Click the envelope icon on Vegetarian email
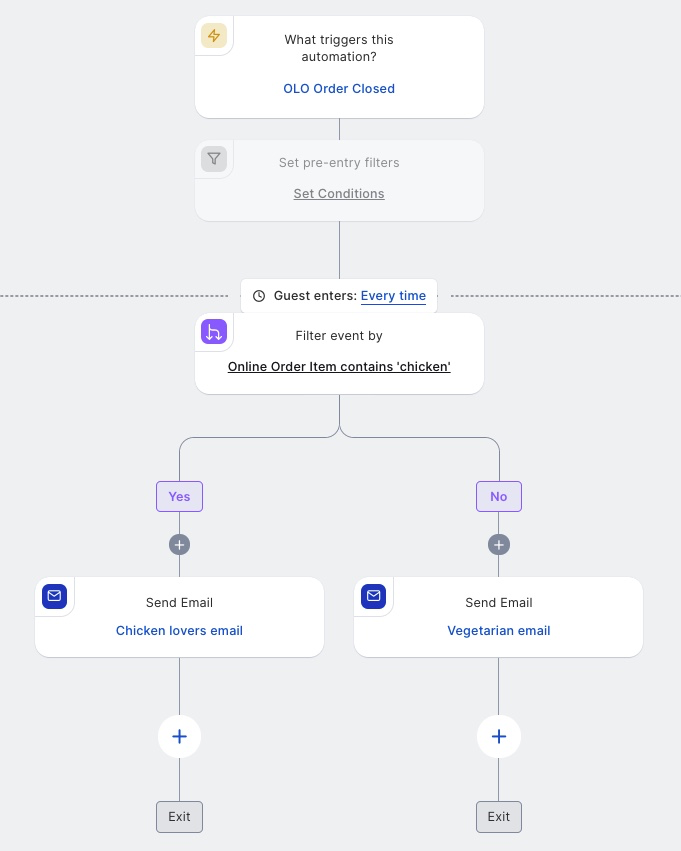Viewport: 681px width, 851px height. pos(373,596)
